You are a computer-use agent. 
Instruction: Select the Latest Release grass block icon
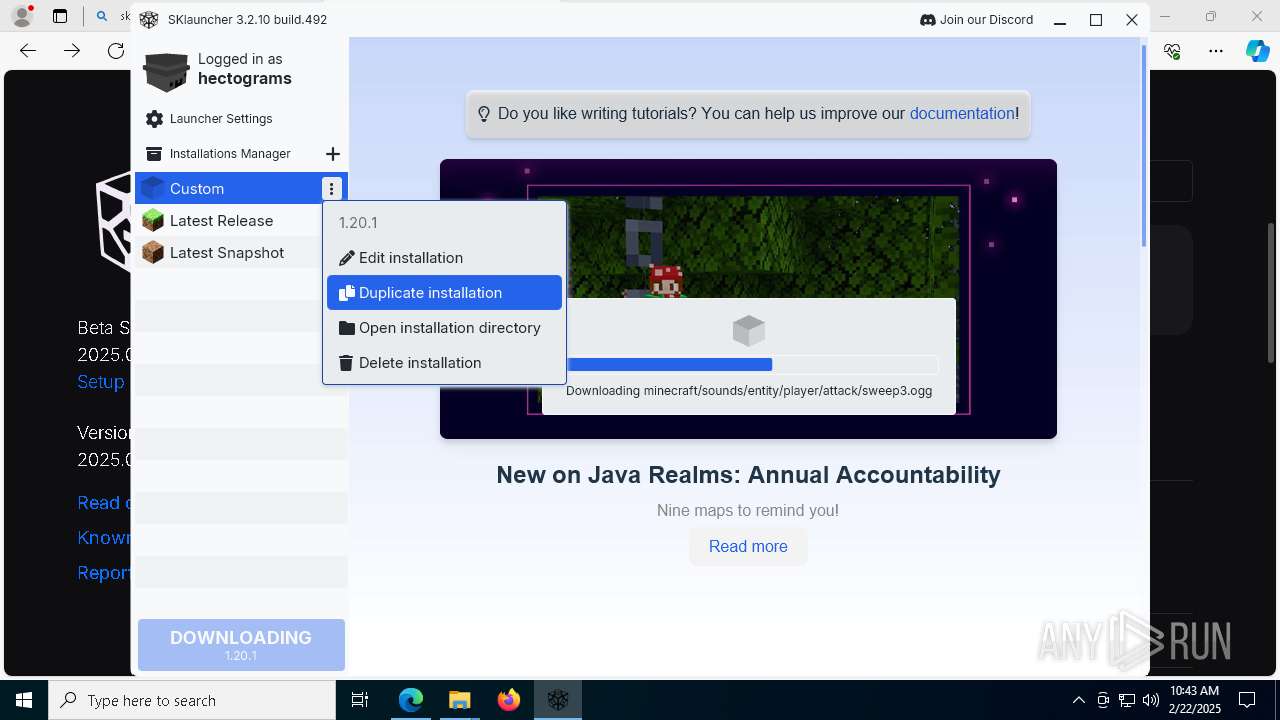[153, 220]
